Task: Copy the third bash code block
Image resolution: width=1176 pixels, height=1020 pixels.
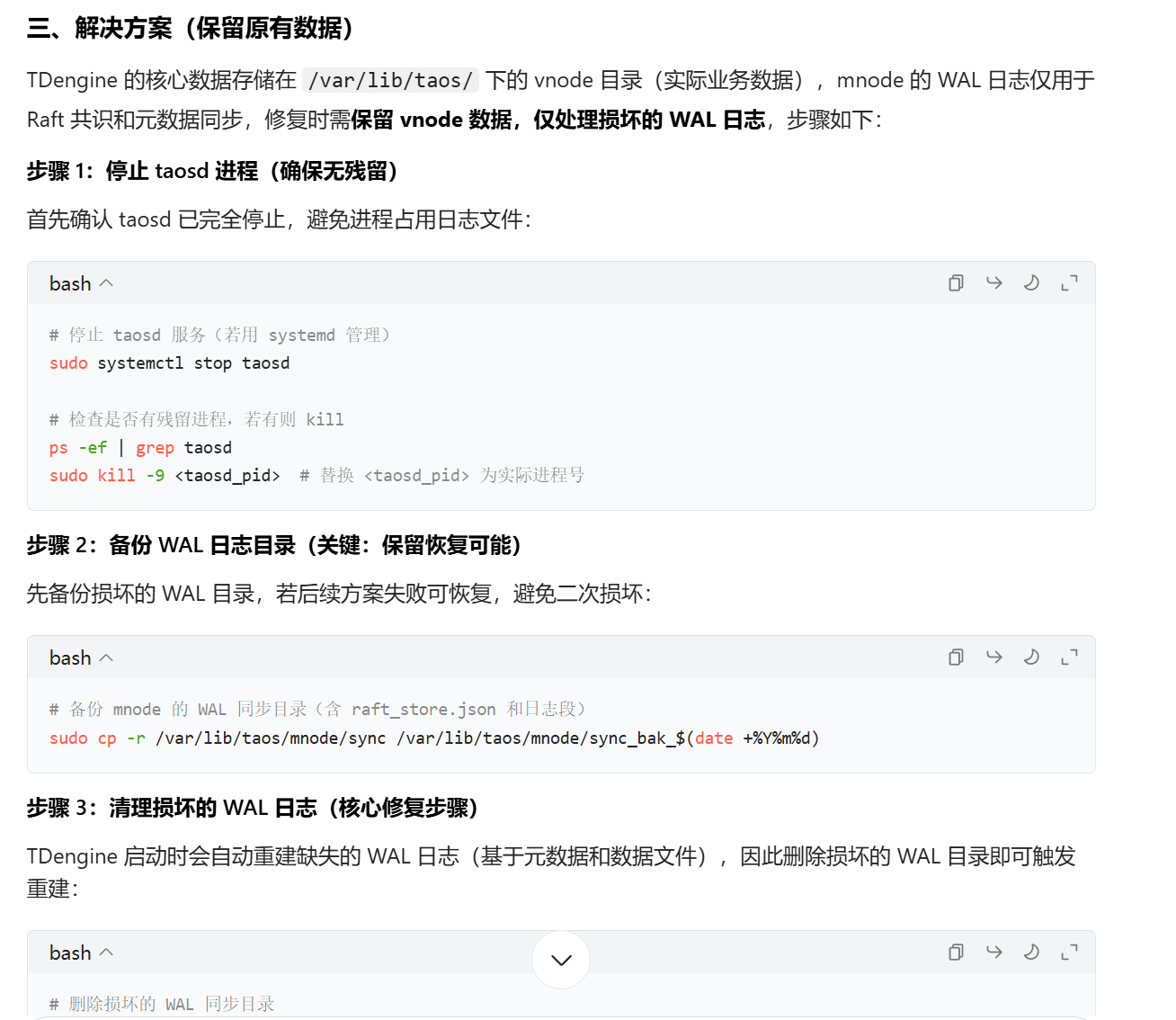Action: pos(956,953)
